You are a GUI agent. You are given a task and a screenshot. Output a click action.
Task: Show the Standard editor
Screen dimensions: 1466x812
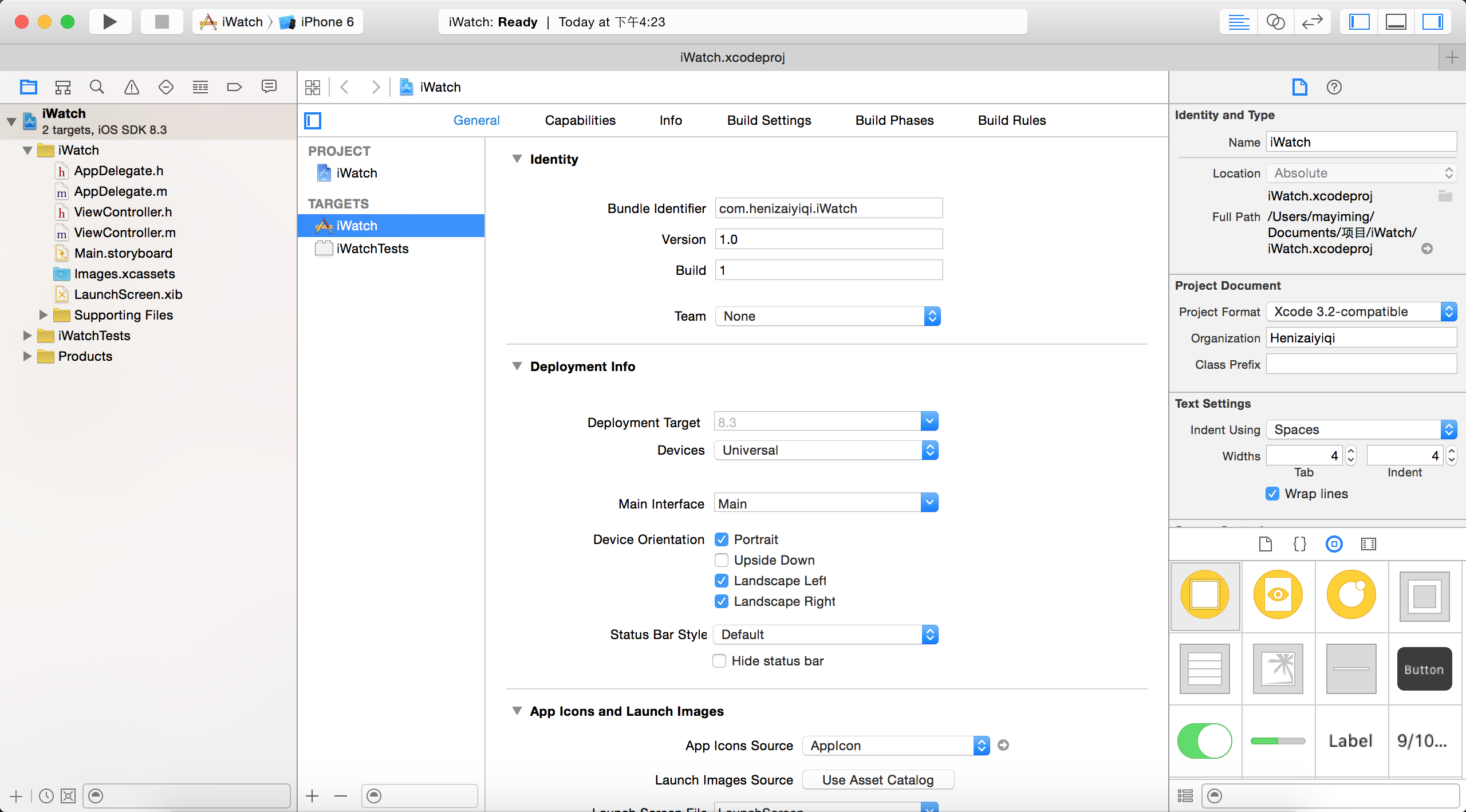point(1239,22)
